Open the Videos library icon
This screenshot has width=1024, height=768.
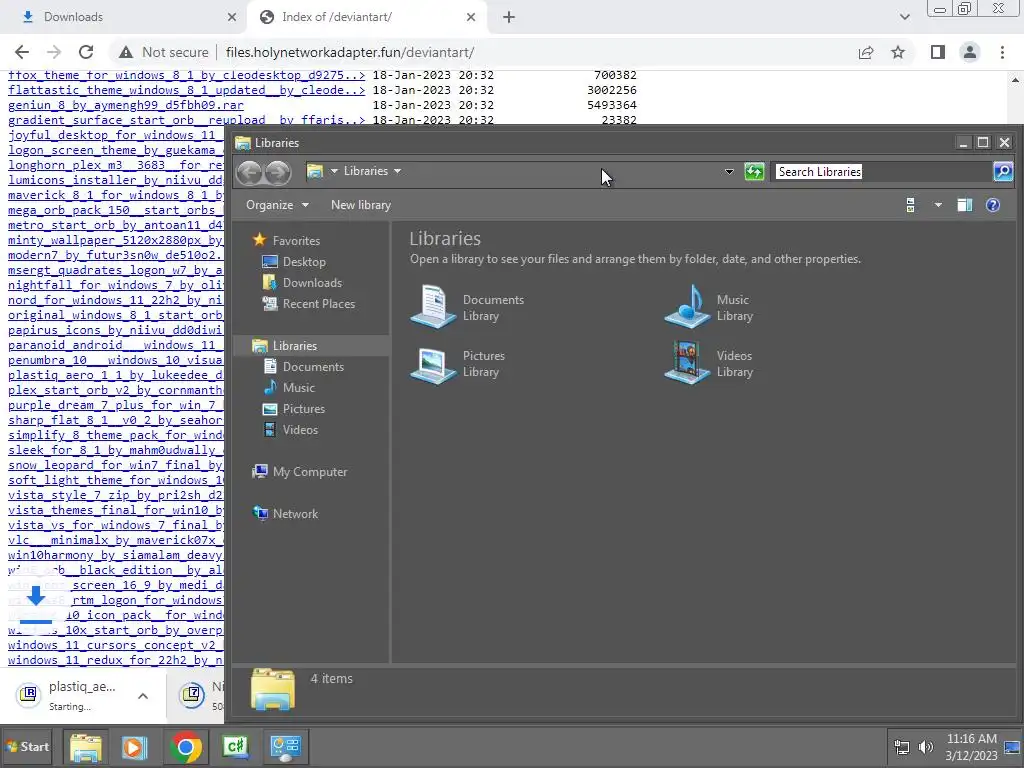687,363
